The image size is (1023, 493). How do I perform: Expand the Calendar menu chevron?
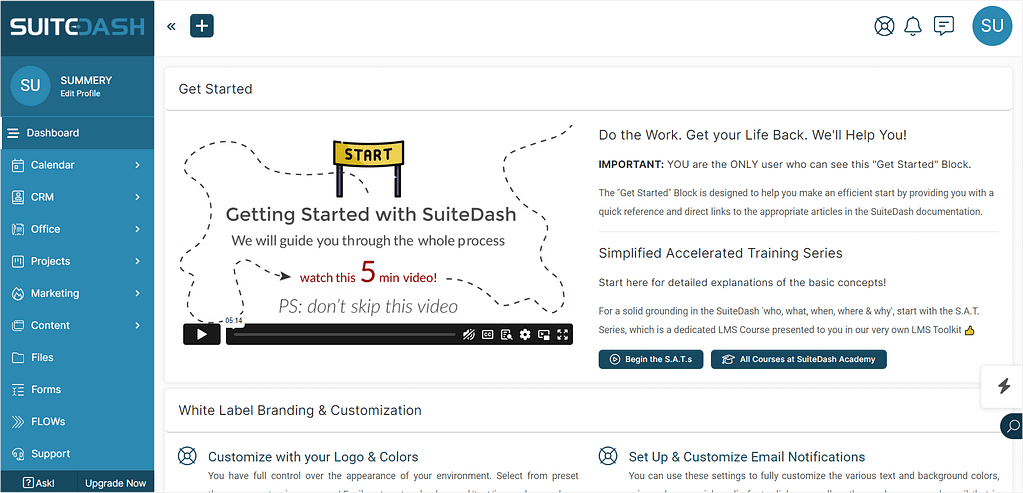click(x=138, y=165)
